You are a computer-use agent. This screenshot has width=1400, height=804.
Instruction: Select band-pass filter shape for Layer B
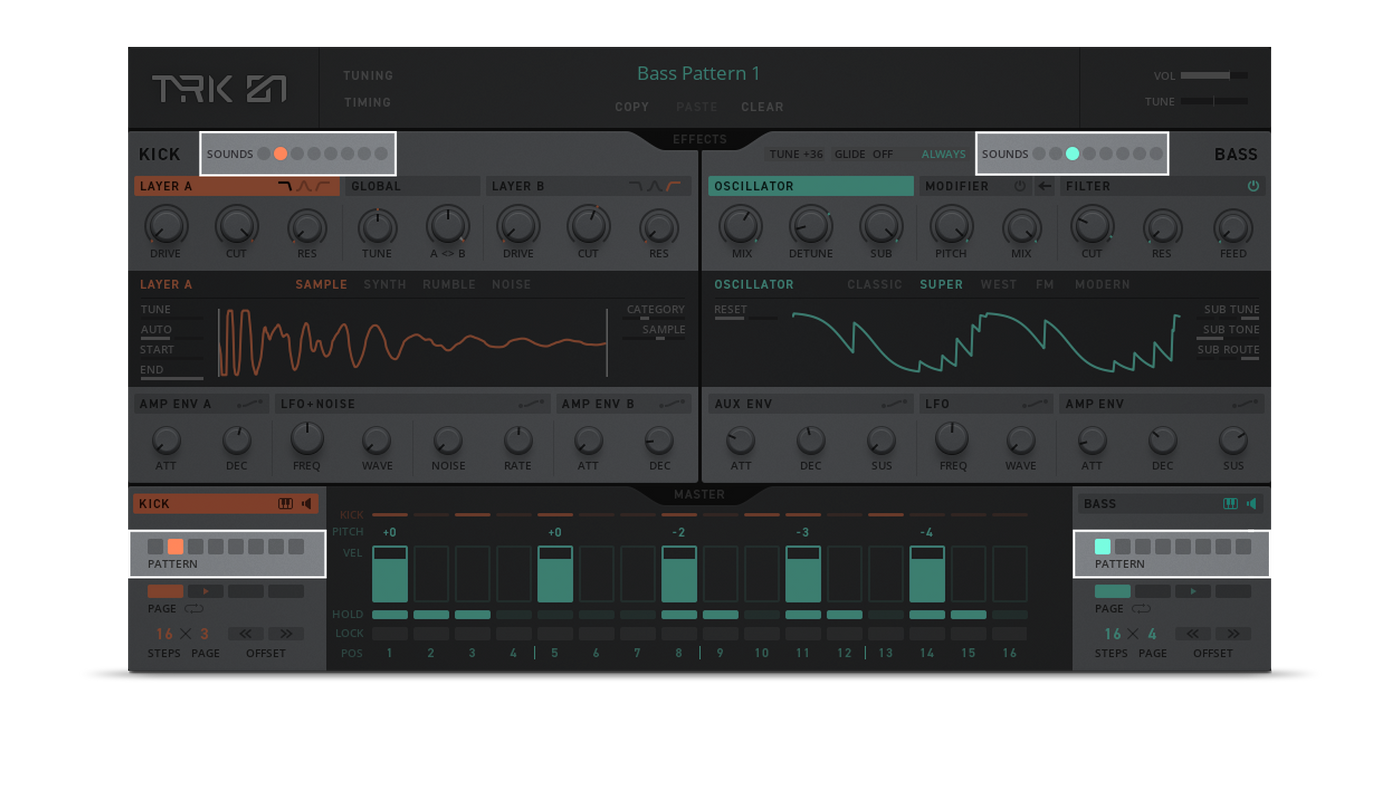click(x=654, y=186)
